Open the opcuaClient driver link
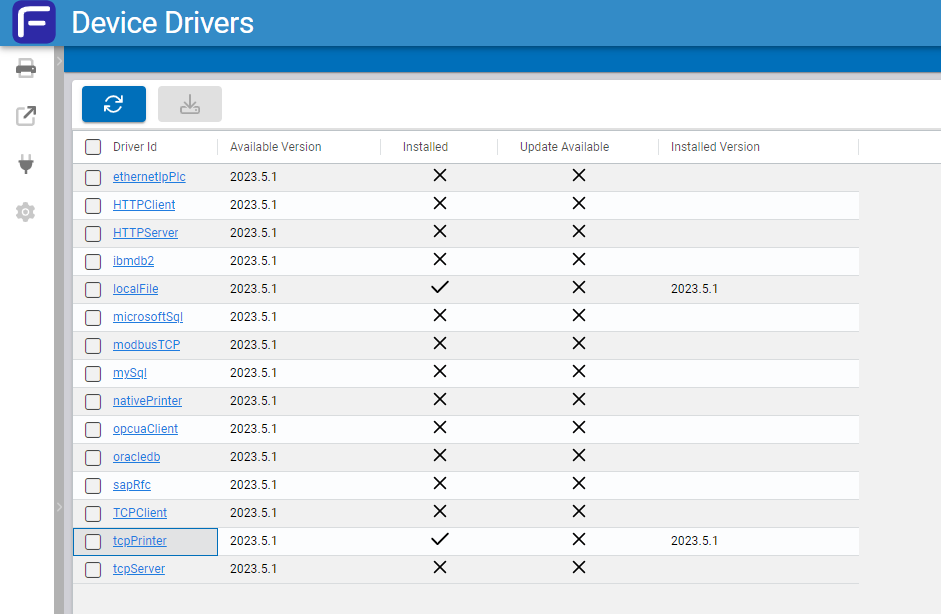The height and width of the screenshot is (614, 941). coord(146,429)
